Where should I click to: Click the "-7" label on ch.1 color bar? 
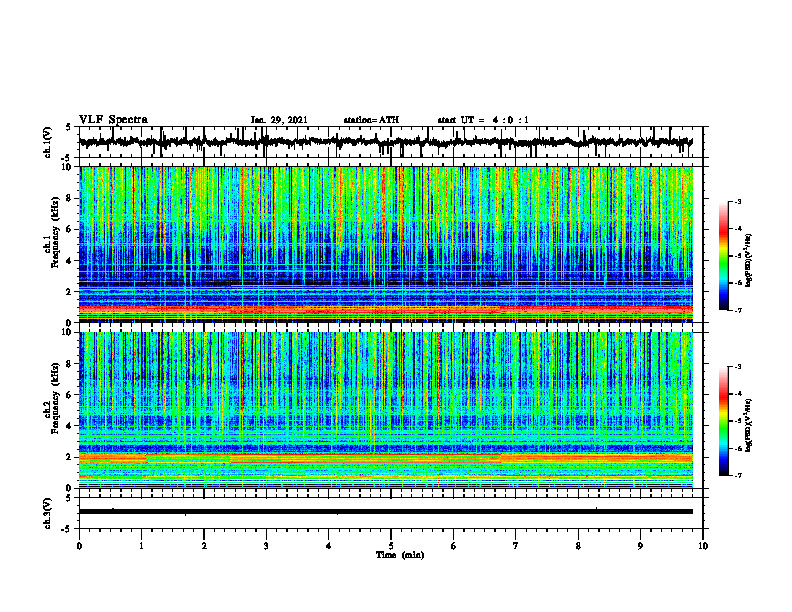738,310
